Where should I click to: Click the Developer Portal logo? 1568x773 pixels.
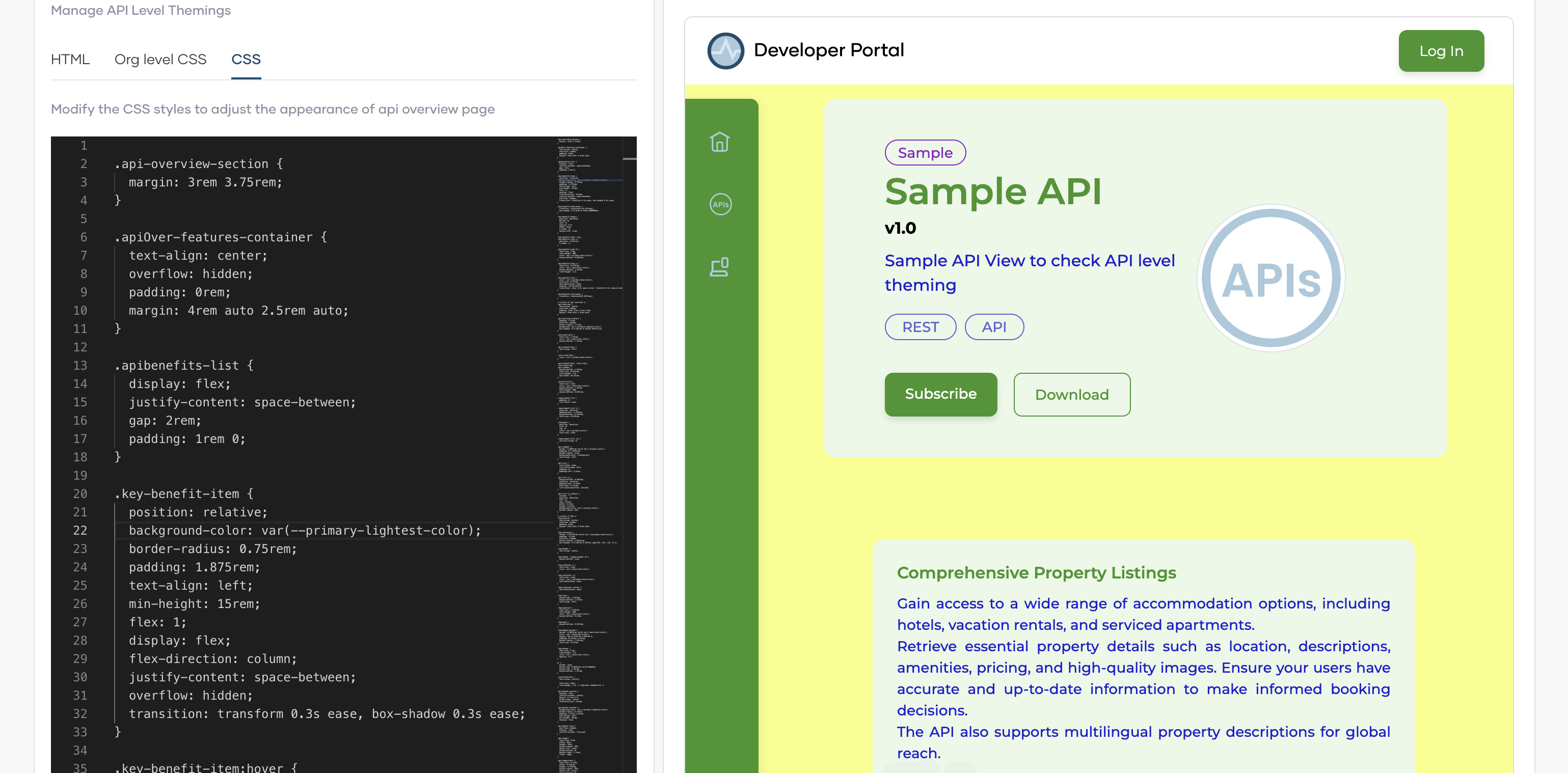(x=726, y=50)
